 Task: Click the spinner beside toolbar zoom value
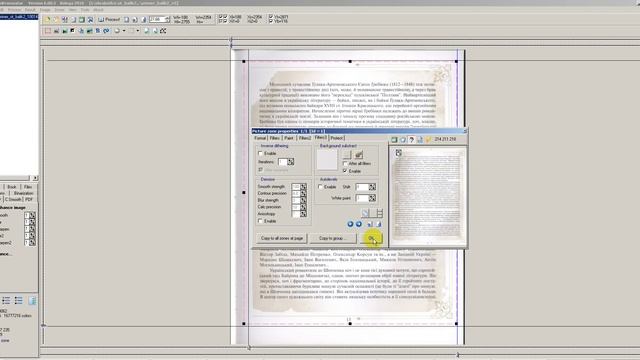pyautogui.click(x=168, y=19)
